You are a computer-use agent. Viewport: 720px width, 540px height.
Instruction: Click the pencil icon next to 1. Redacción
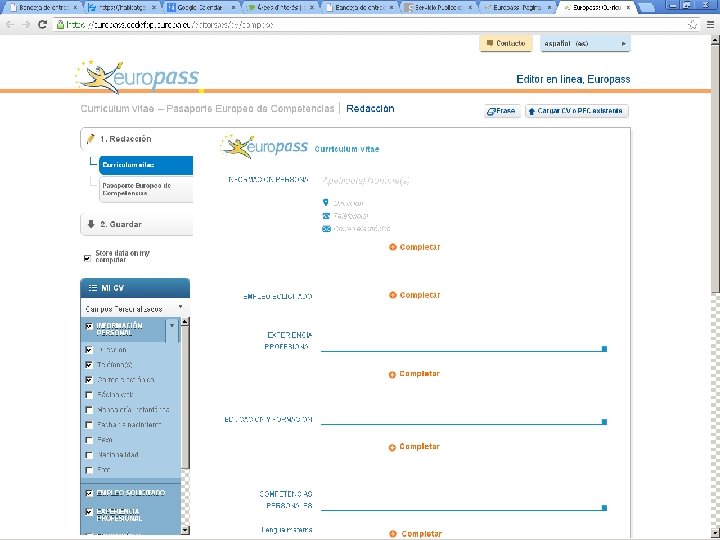point(90,139)
